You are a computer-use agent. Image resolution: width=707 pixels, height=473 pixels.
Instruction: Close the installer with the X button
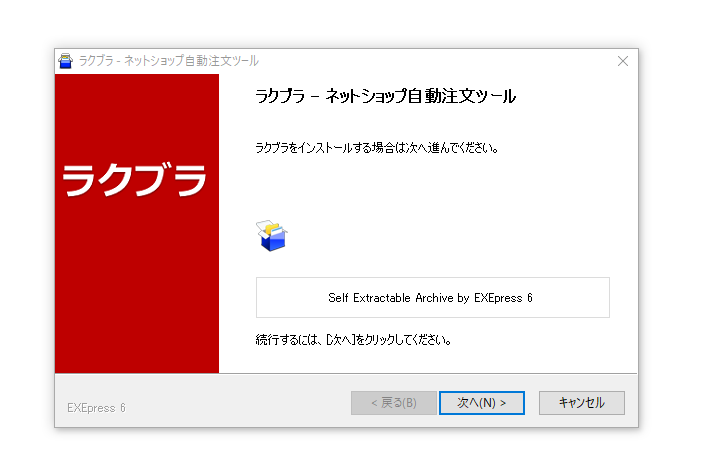(622, 61)
